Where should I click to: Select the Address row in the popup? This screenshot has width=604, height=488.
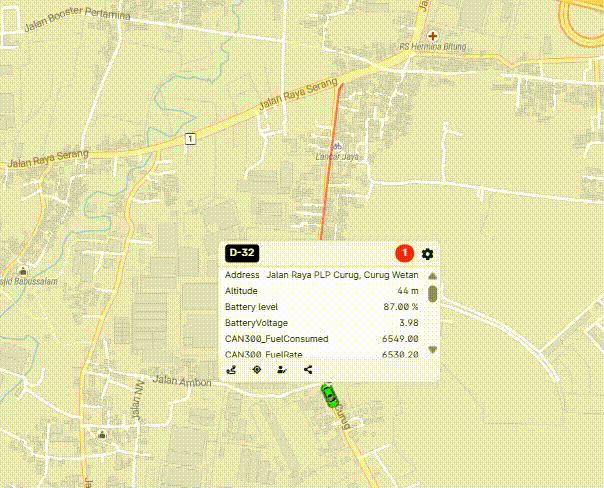coord(321,275)
